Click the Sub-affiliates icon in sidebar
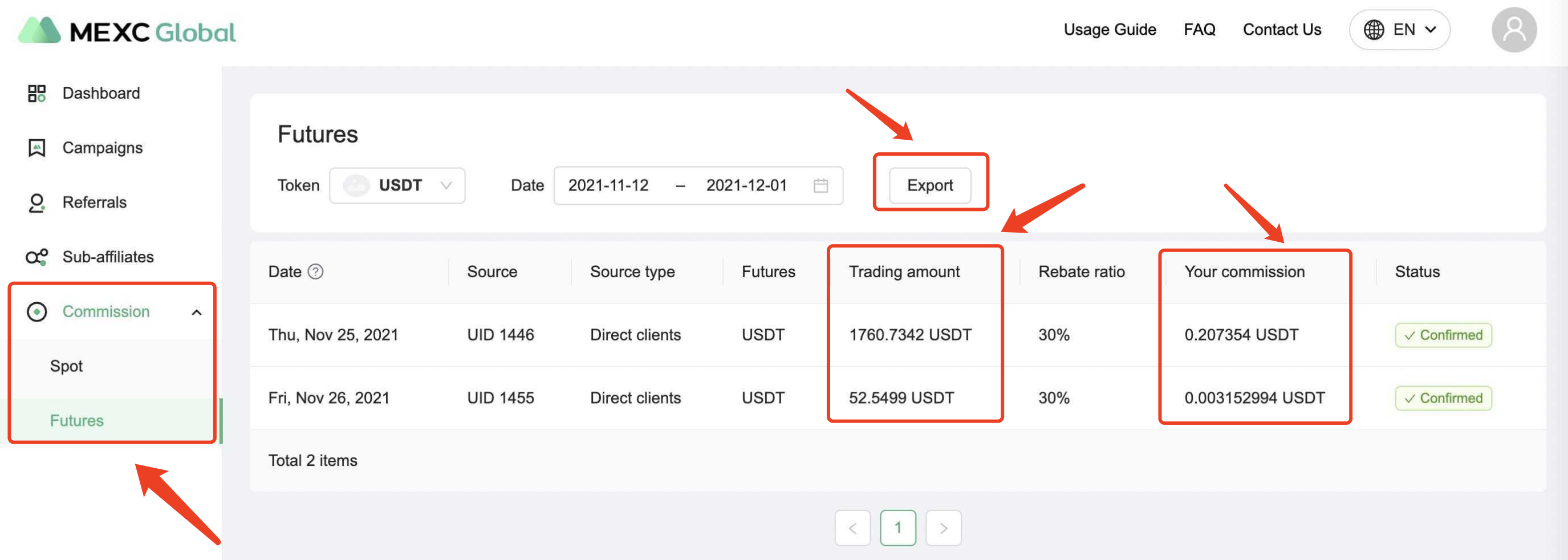Image resolution: width=1568 pixels, height=560 pixels. (x=36, y=257)
